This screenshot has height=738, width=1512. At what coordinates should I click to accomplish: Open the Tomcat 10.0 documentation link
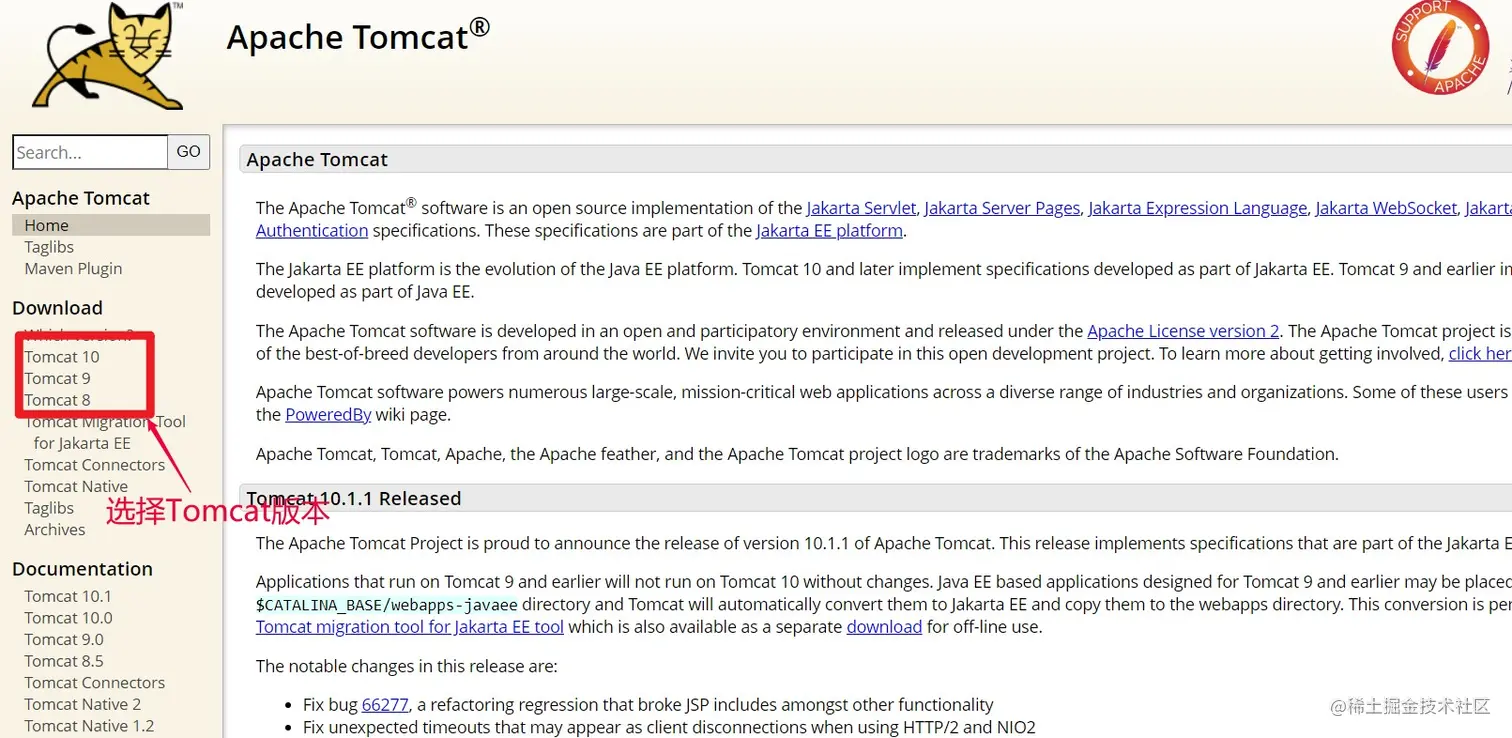[68, 618]
